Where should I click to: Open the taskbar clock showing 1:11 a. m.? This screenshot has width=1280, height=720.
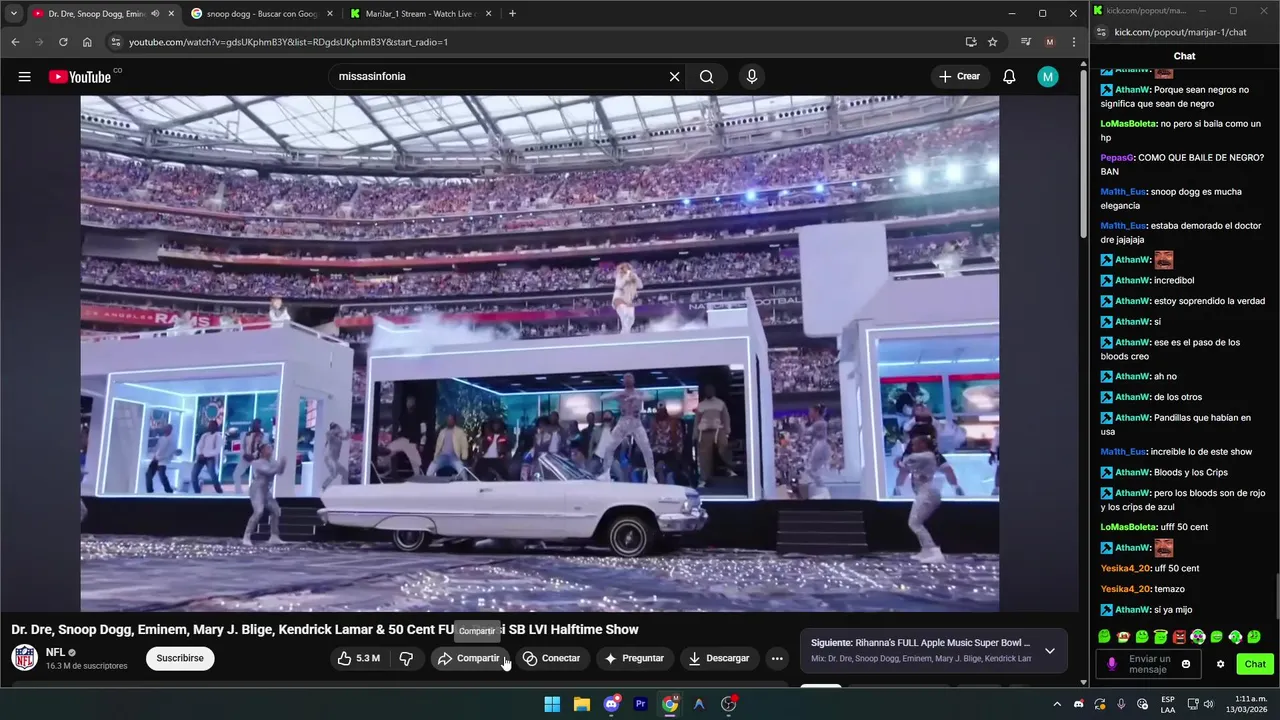pos(1246,704)
